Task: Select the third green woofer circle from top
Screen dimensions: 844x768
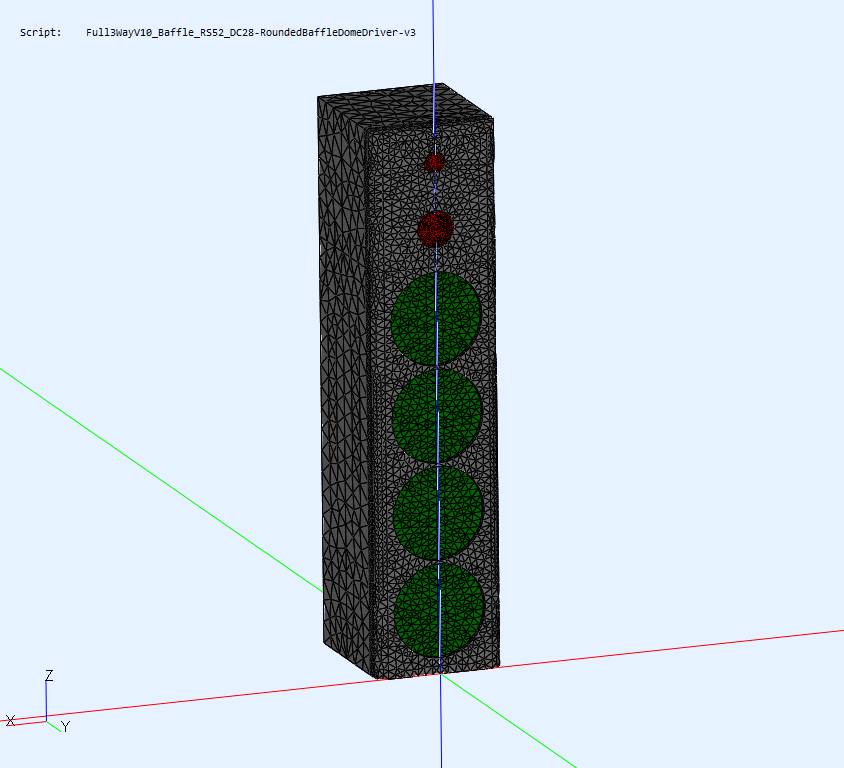Action: click(x=438, y=512)
